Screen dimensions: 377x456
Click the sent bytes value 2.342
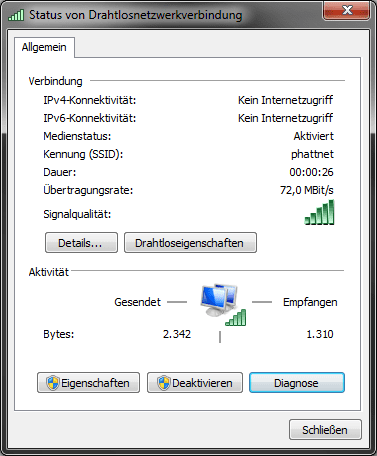[x=177, y=334]
